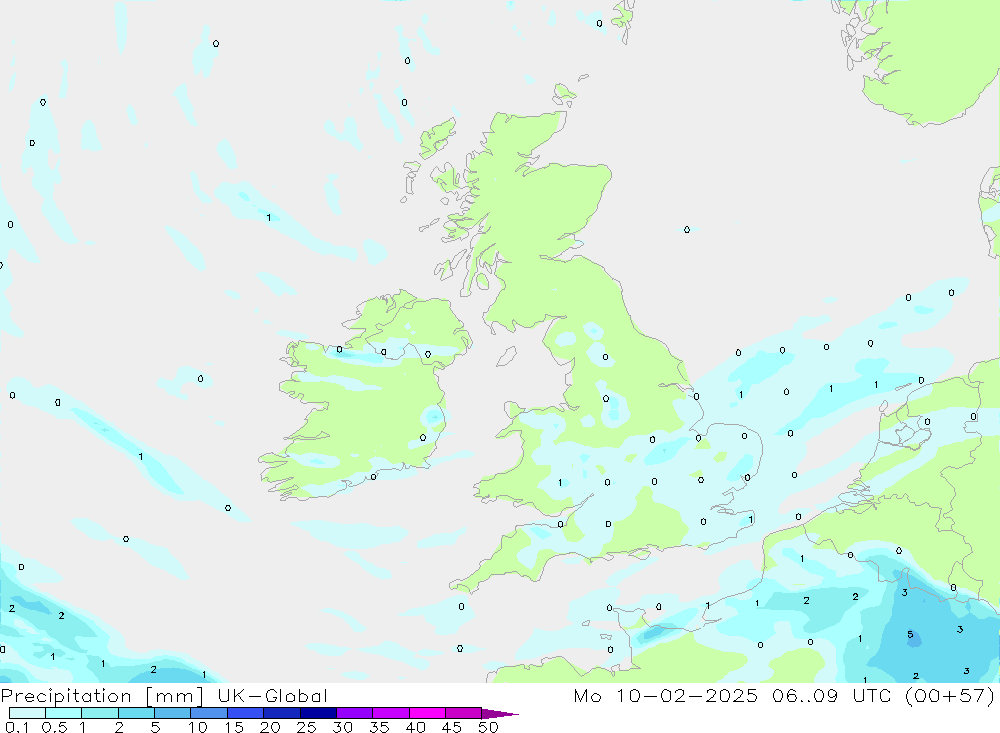This screenshot has height=733, width=1000.
Task: Click the 35–40 mm legend swatch
Action: [391, 713]
